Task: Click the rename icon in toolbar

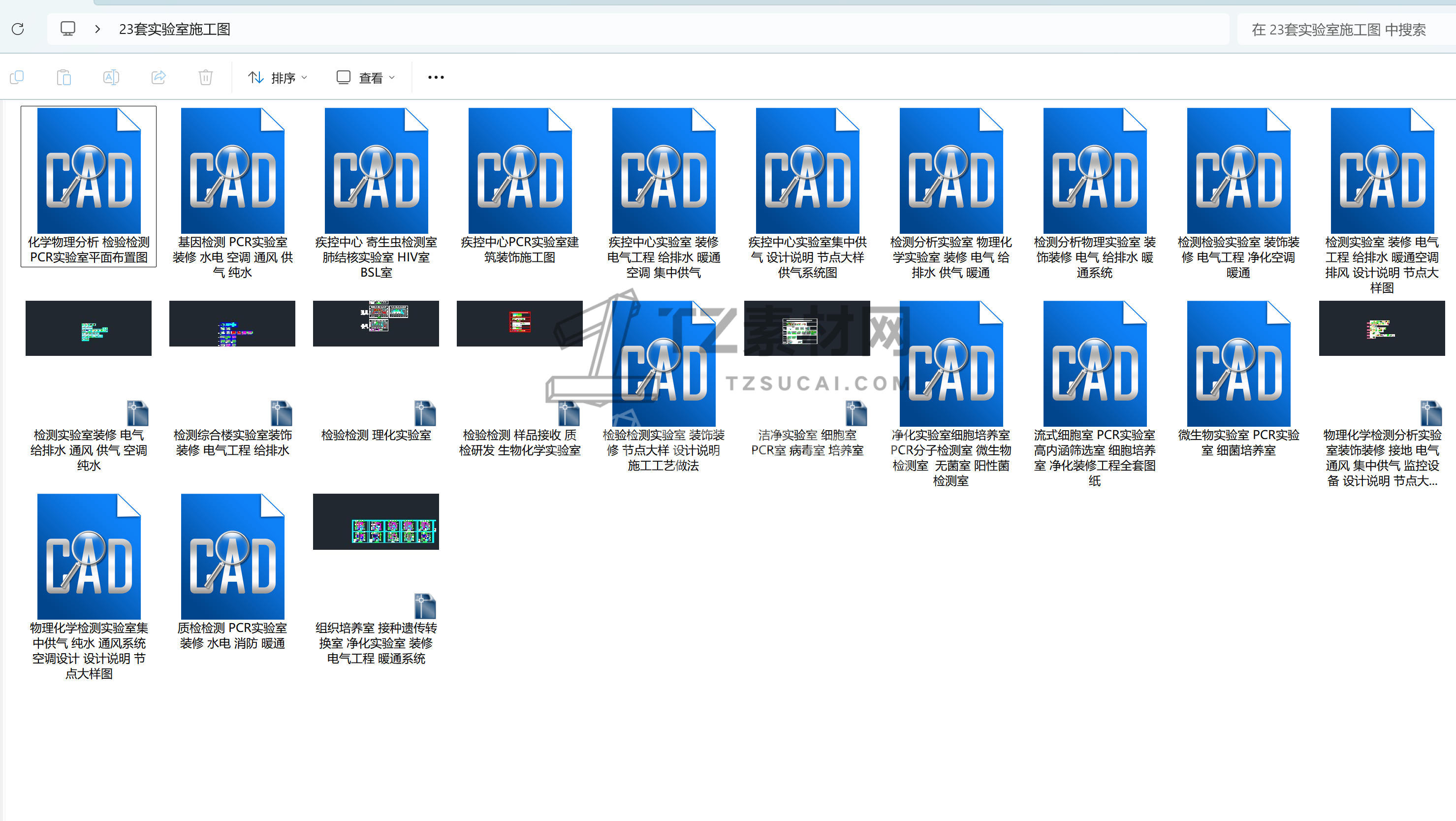Action: click(x=111, y=77)
